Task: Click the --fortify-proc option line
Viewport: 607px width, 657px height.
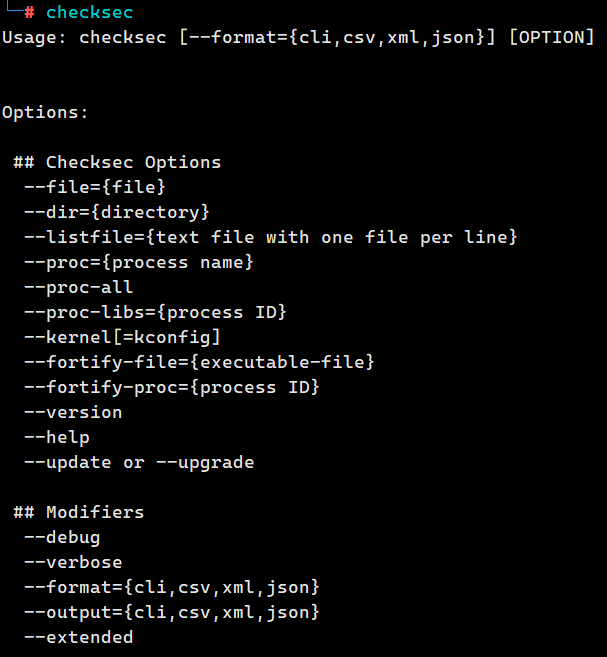Action: coord(172,387)
